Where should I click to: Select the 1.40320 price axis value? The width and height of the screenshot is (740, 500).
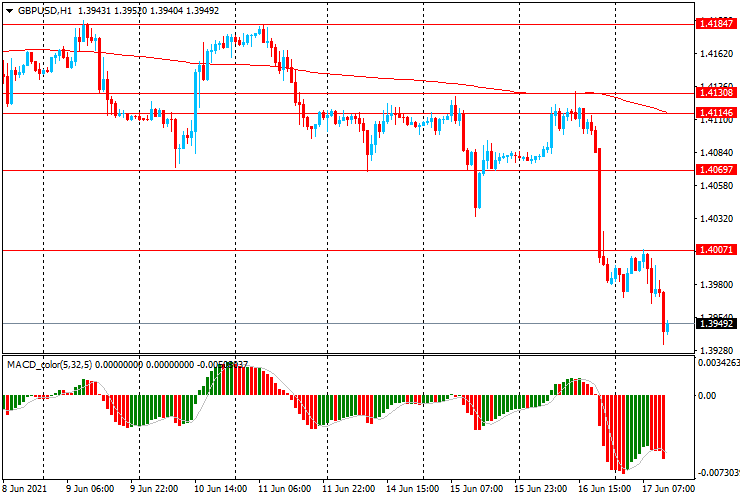click(716, 219)
